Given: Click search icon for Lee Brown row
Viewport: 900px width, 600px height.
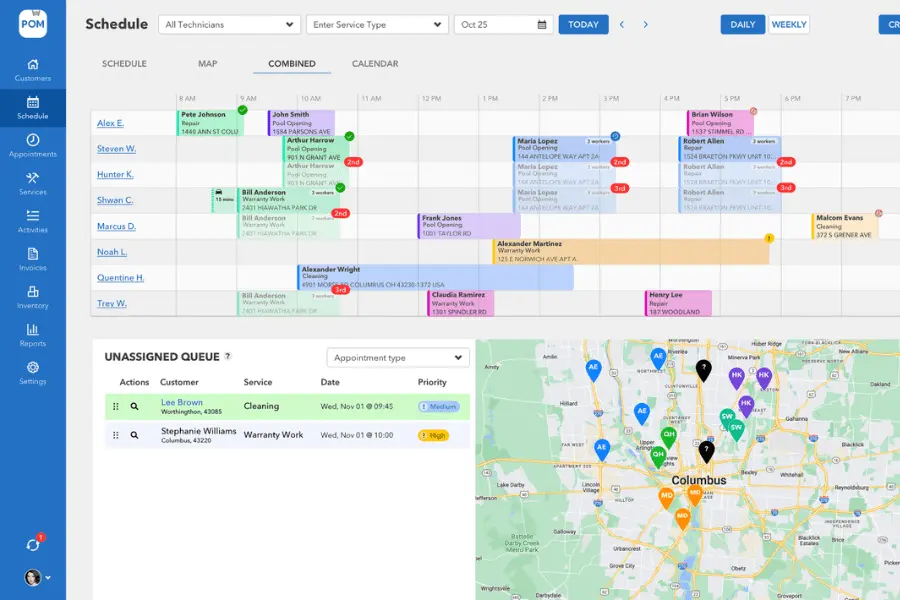Looking at the screenshot, I should pyautogui.click(x=134, y=407).
